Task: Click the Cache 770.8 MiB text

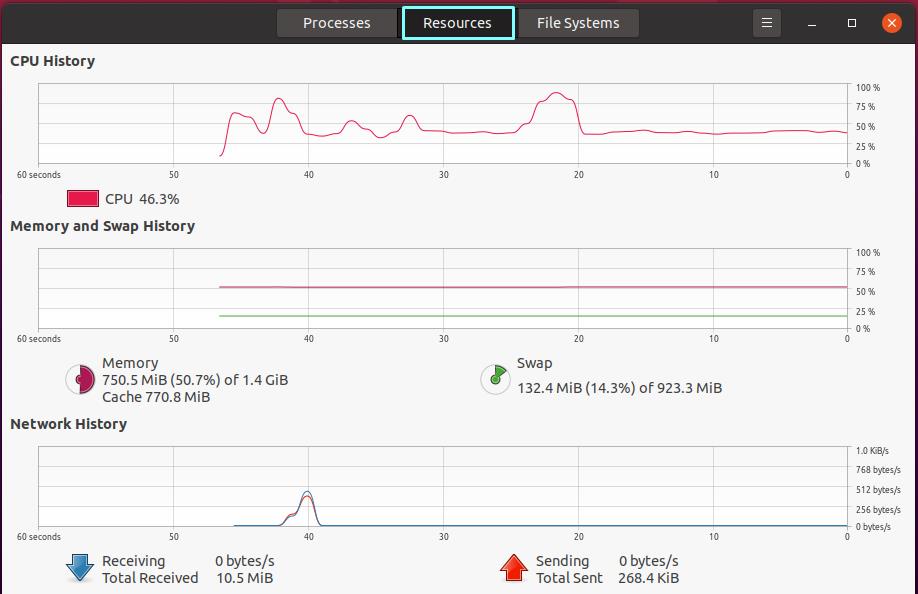Action: pos(156,397)
